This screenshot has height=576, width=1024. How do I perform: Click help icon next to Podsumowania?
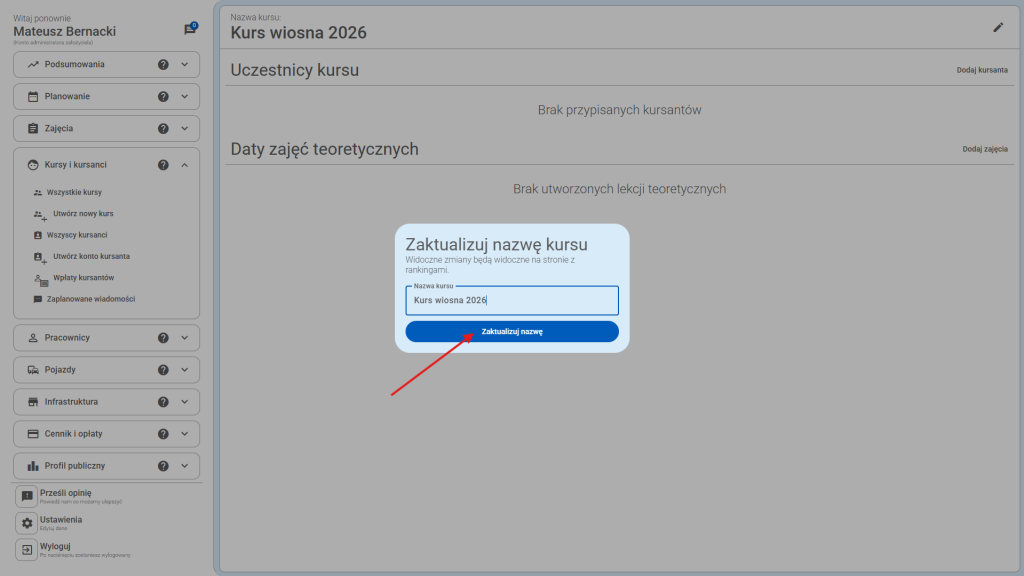pyautogui.click(x=163, y=65)
